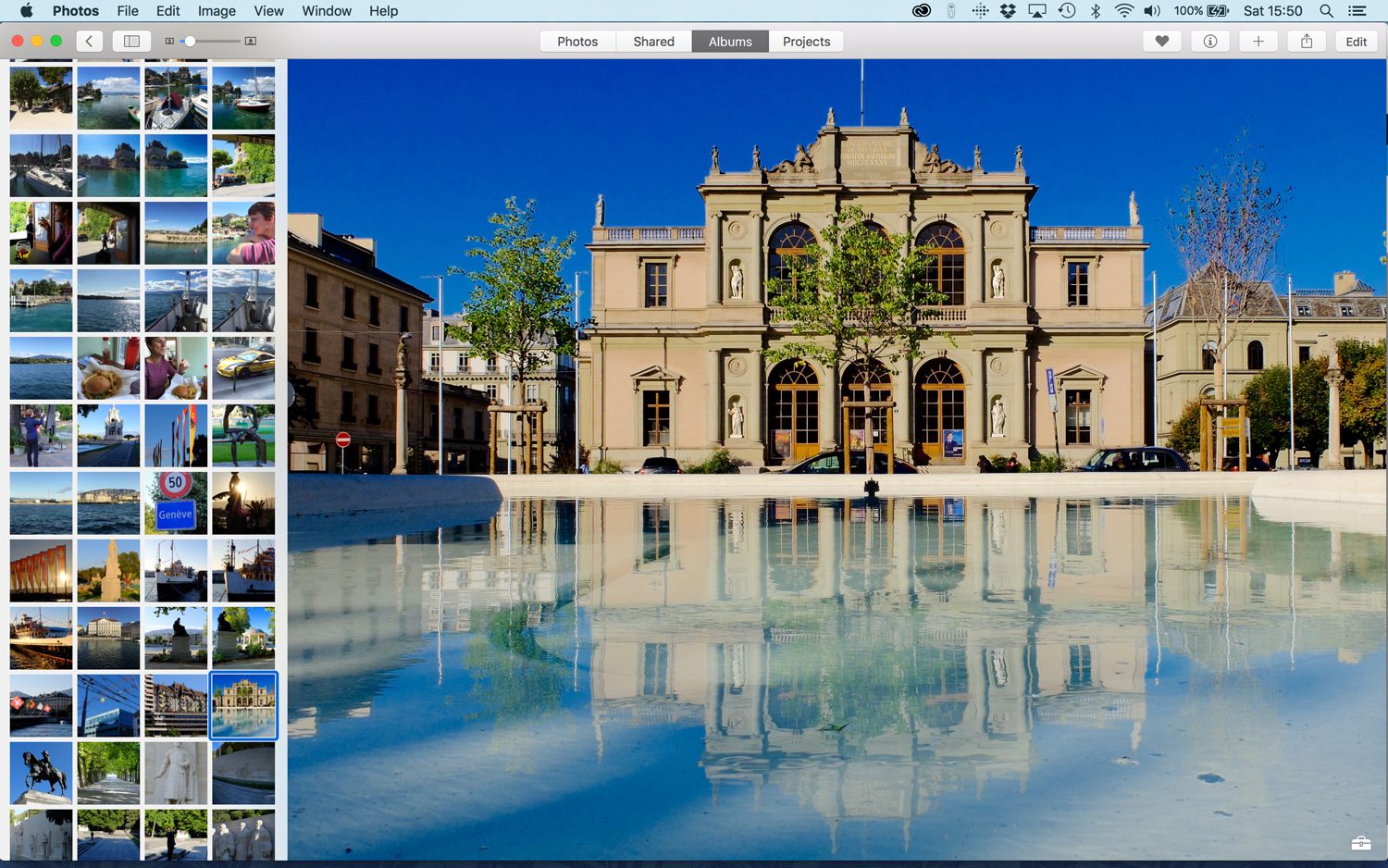Open the Help menu
The image size is (1388, 868).
pos(383,10)
